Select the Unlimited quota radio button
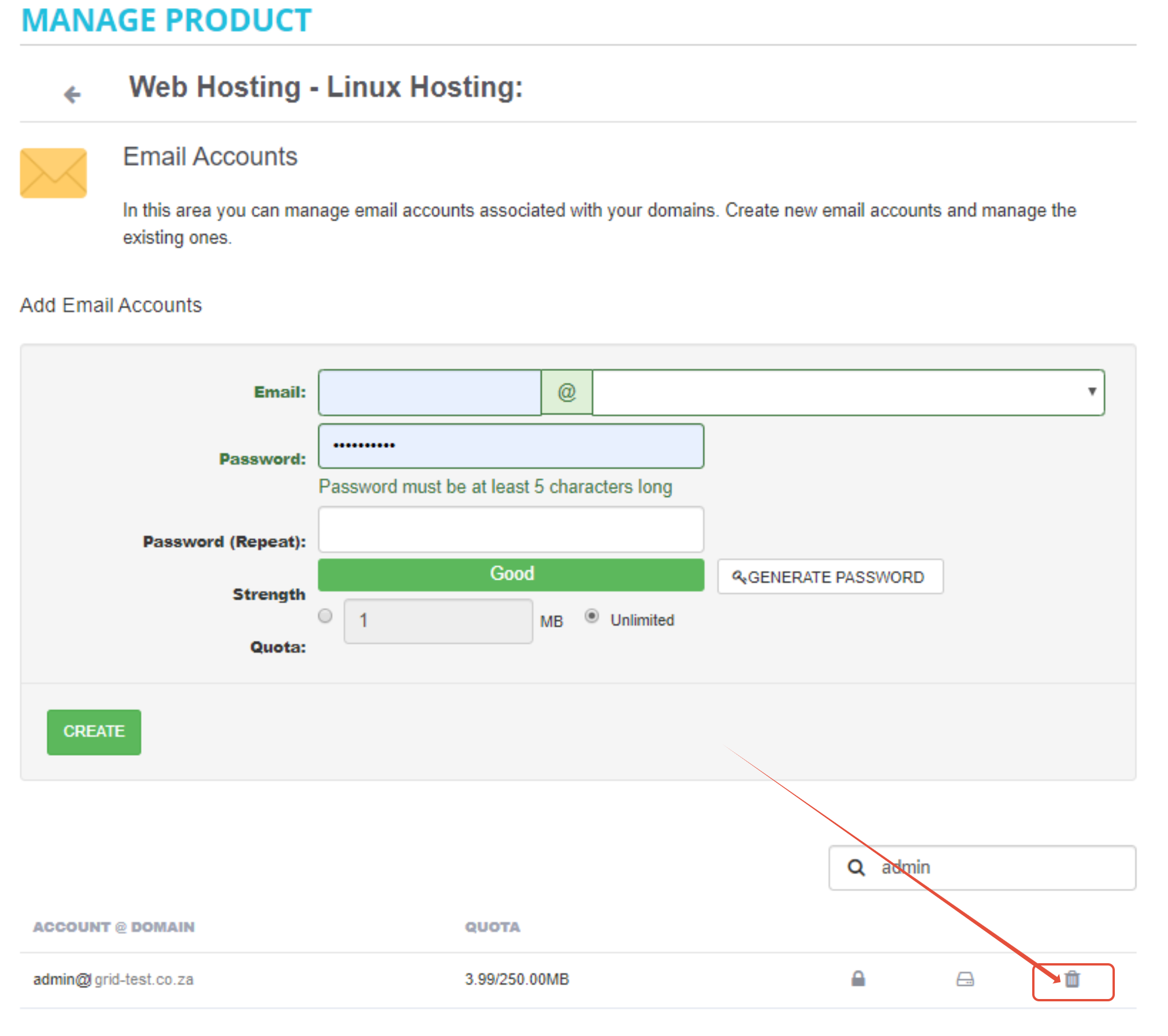 coord(591,616)
